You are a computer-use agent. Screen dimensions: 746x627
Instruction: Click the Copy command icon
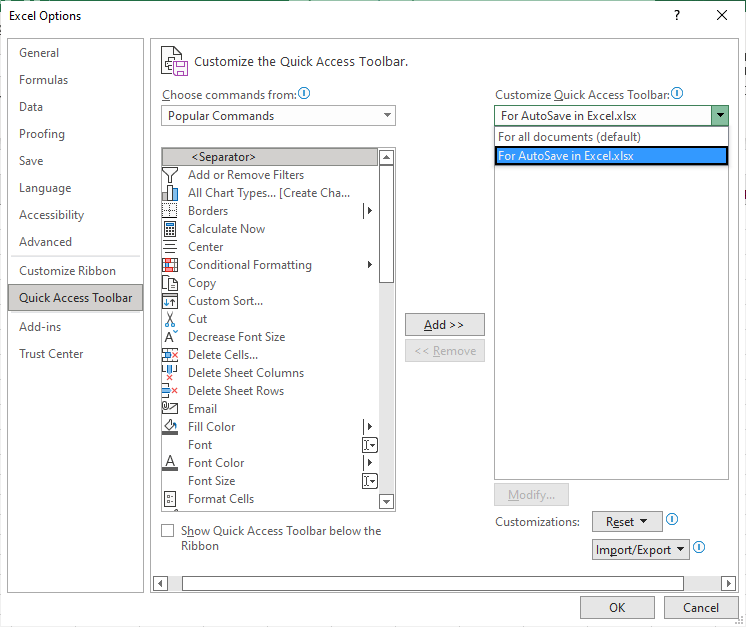pos(170,283)
